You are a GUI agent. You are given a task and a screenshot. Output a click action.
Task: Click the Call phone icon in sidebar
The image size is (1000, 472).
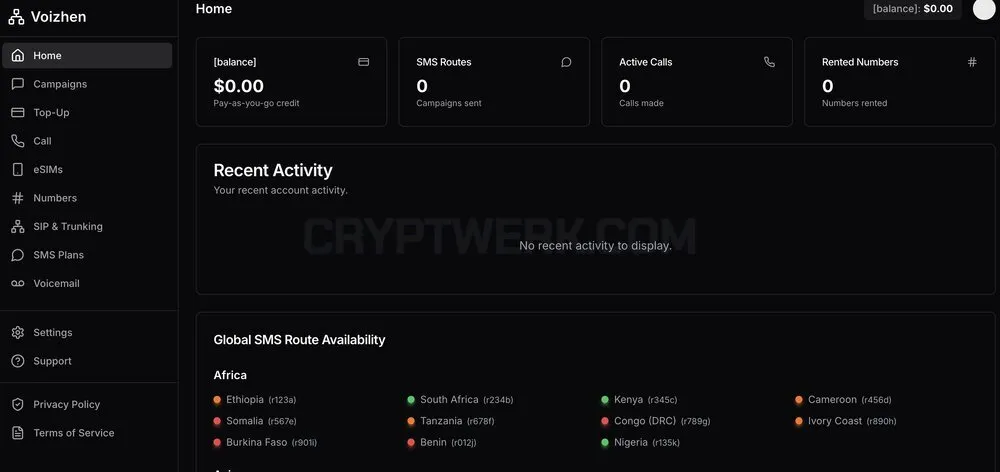18,141
